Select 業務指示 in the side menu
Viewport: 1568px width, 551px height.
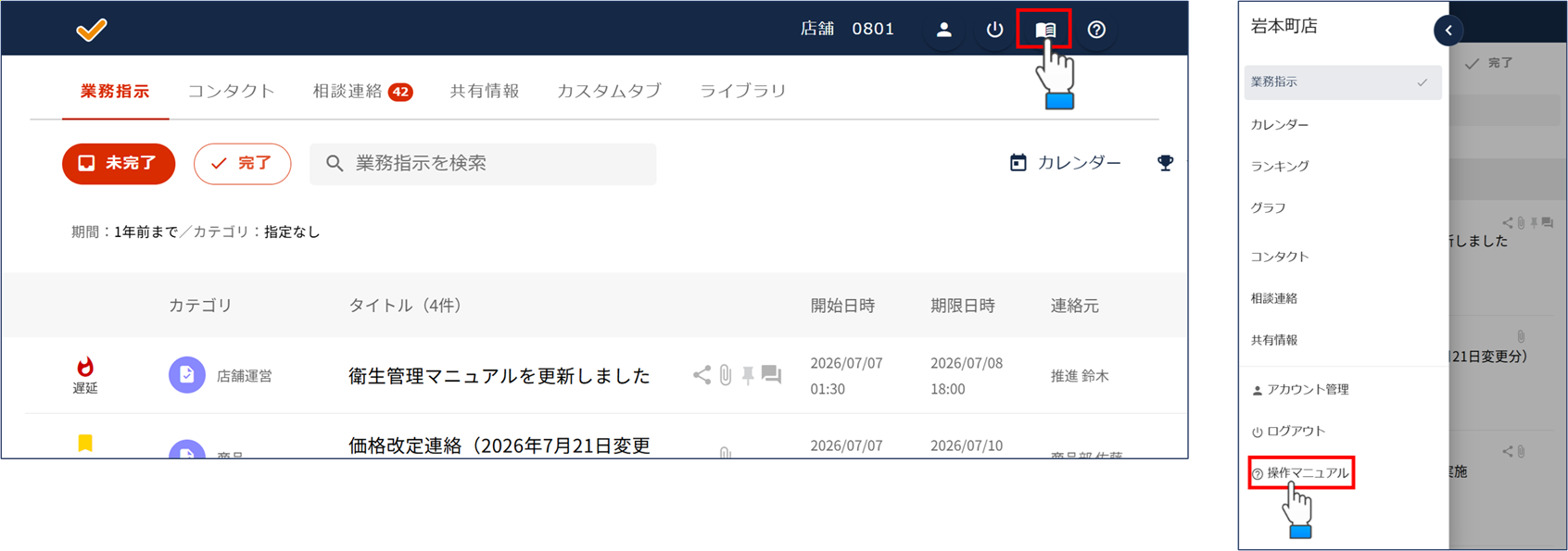click(1343, 82)
